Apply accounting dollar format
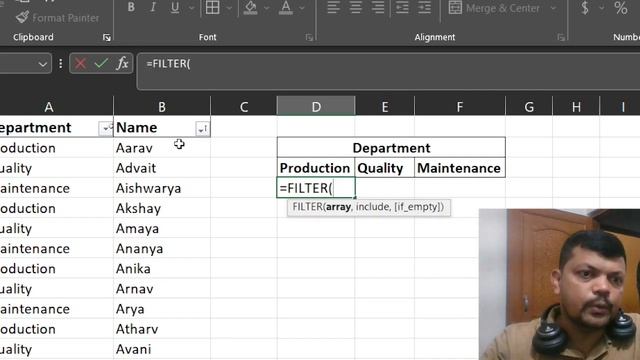The height and width of the screenshot is (360, 640). (585, 8)
